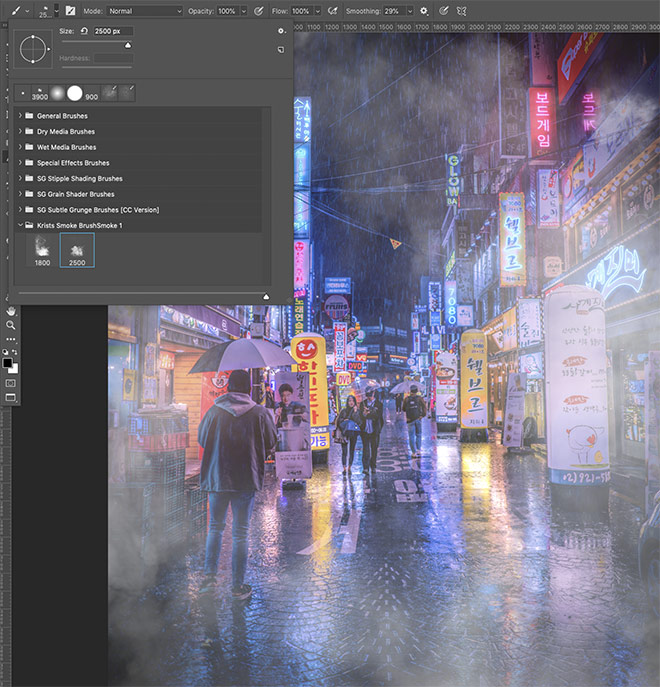Expand the General Brushes folder
The height and width of the screenshot is (687, 660).
coord(20,116)
